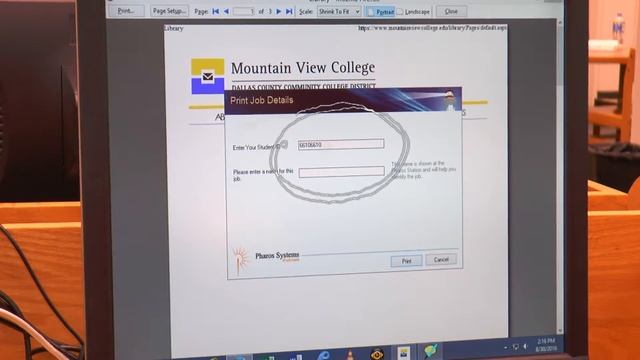Go to previous page arrow
The image size is (640, 360).
pyautogui.click(x=227, y=11)
